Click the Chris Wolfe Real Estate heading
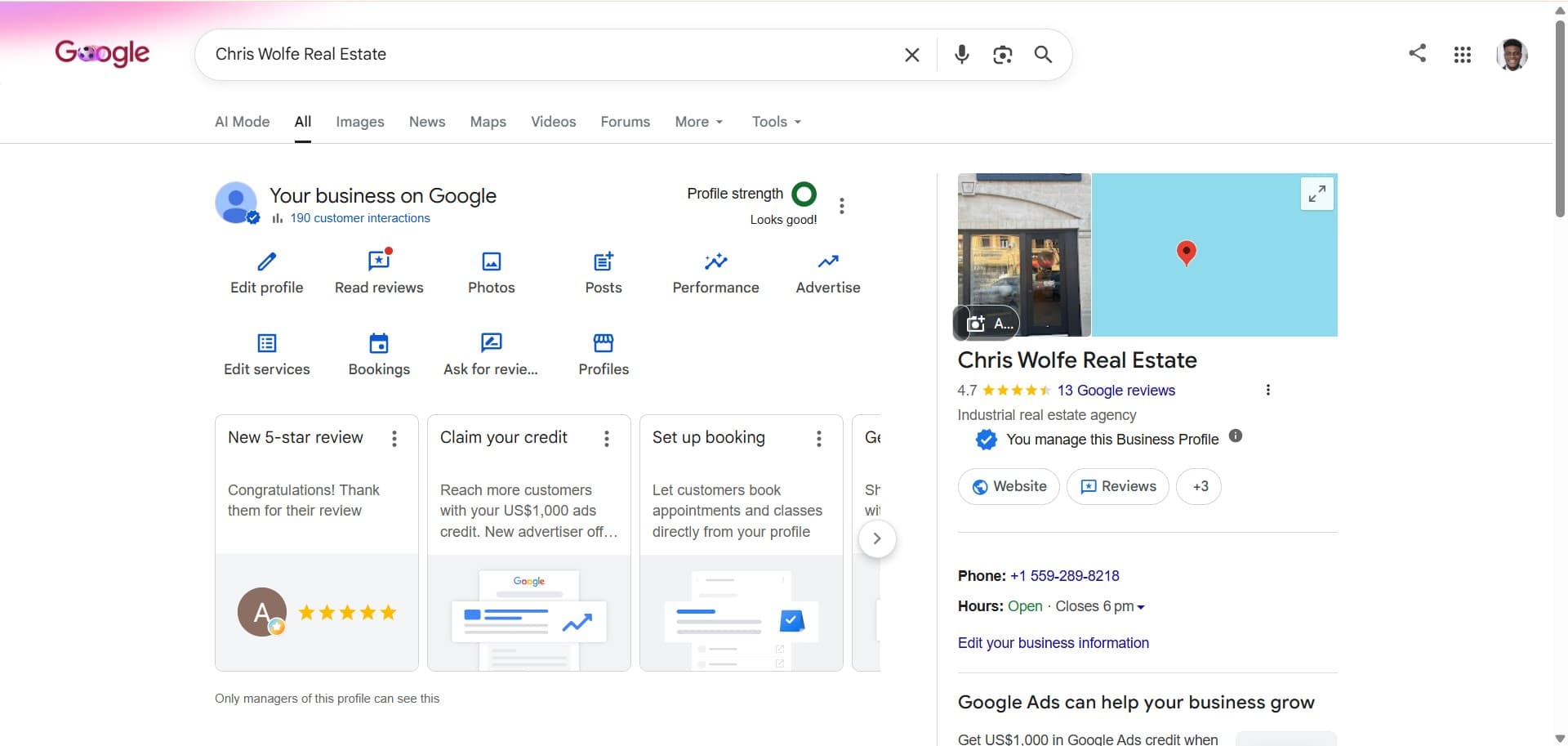 (x=1077, y=360)
